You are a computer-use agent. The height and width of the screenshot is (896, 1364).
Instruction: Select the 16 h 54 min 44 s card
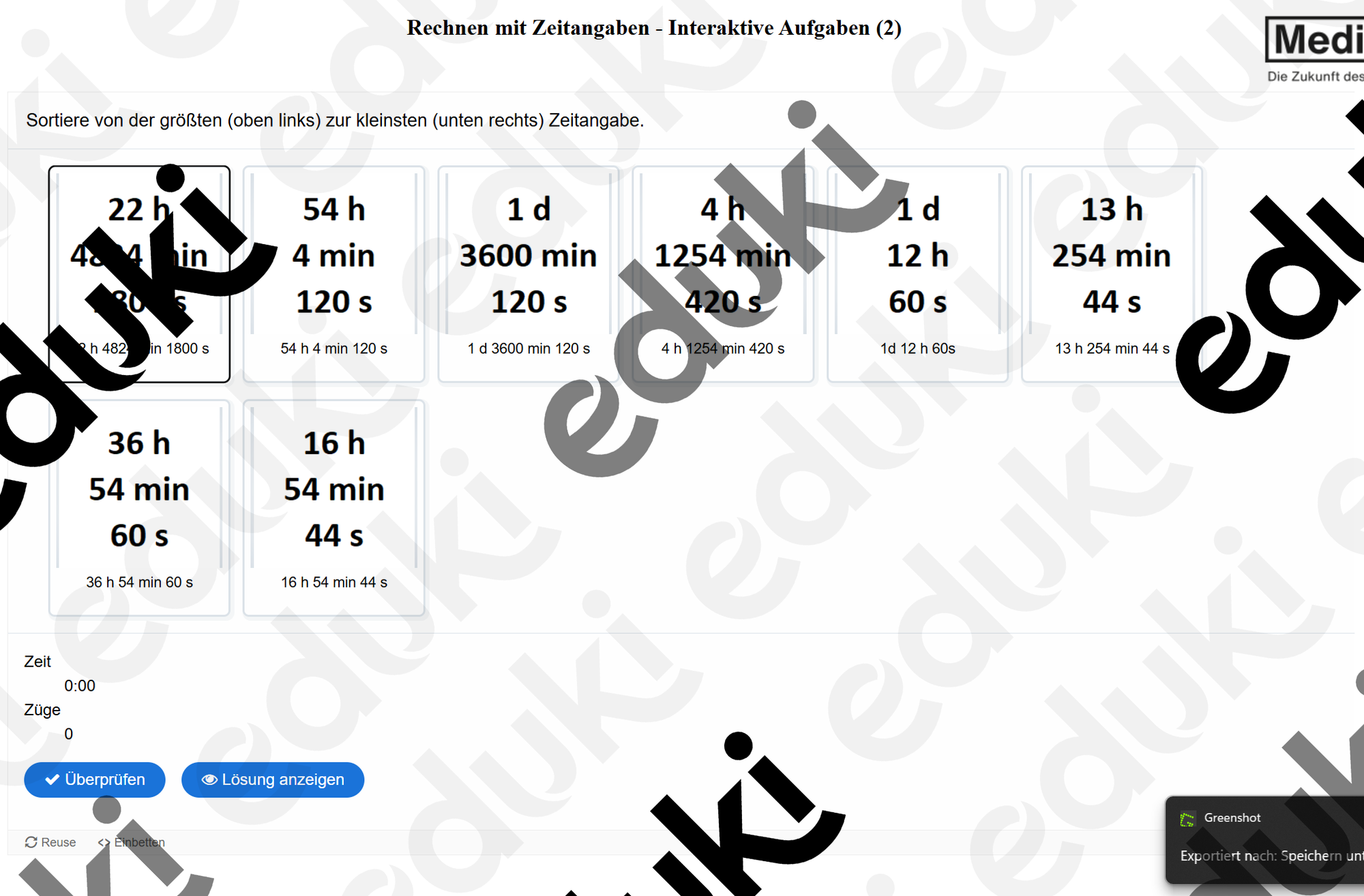coord(334,508)
